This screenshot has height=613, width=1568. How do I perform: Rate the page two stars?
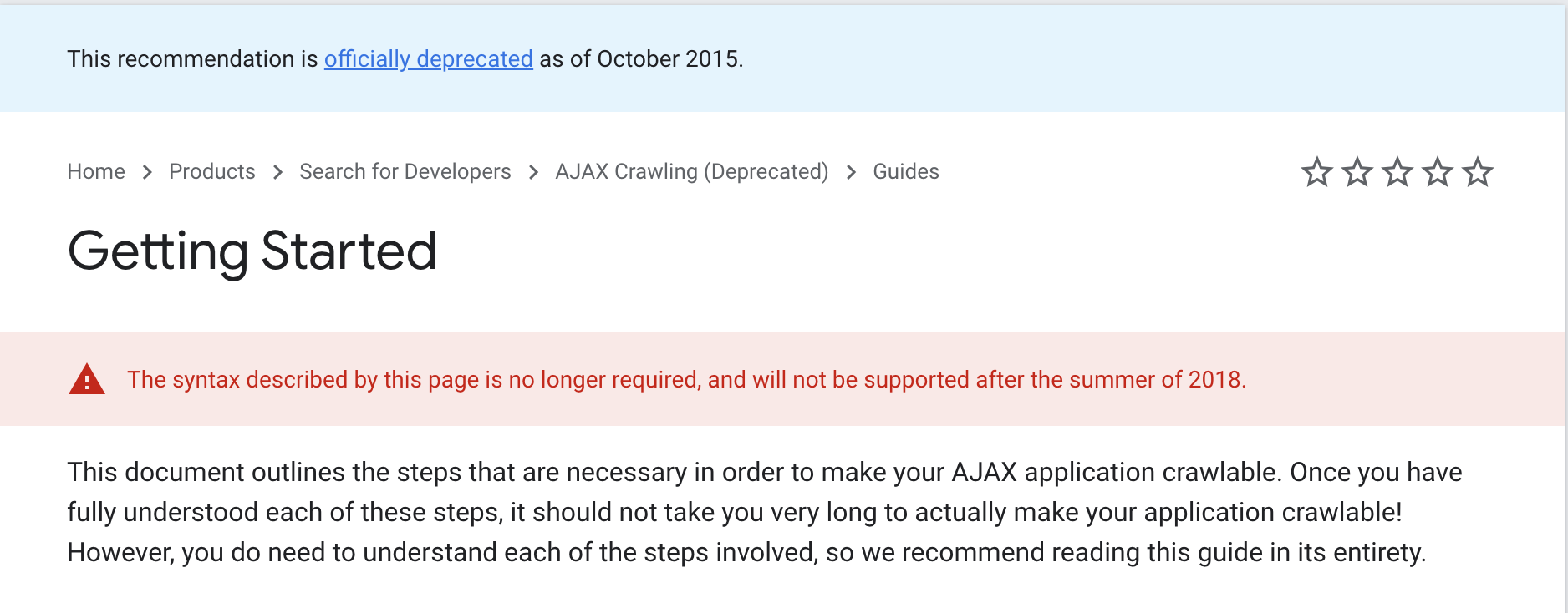[x=1357, y=172]
